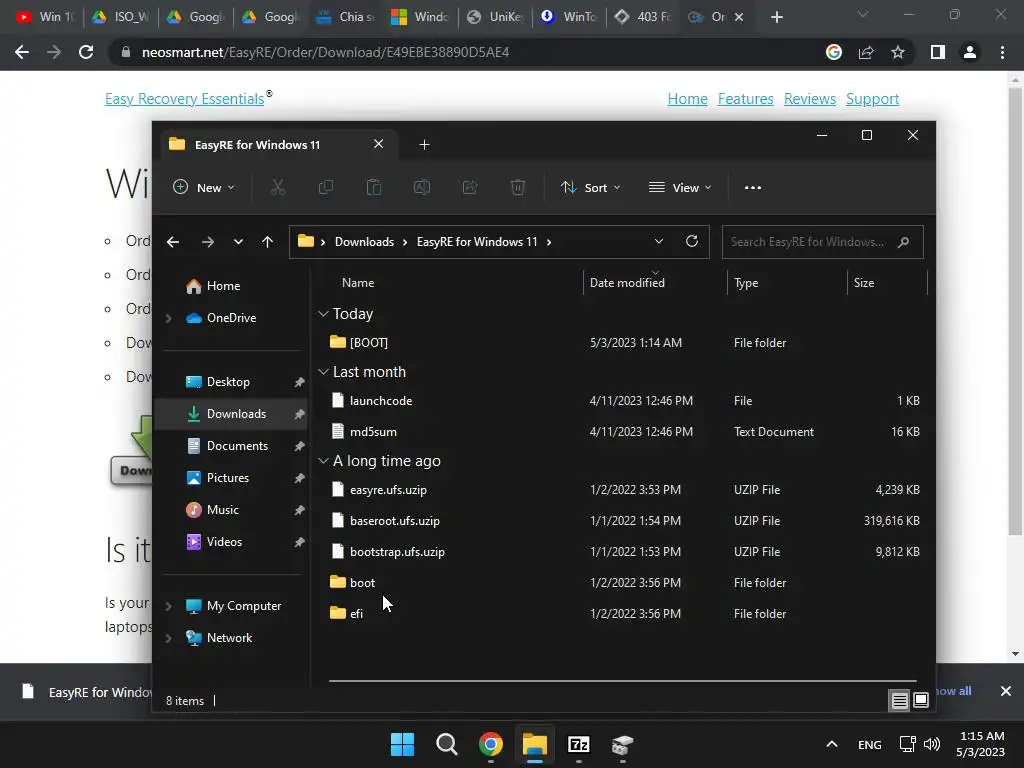
Task: Collapse the A long time ago group
Action: [323, 460]
